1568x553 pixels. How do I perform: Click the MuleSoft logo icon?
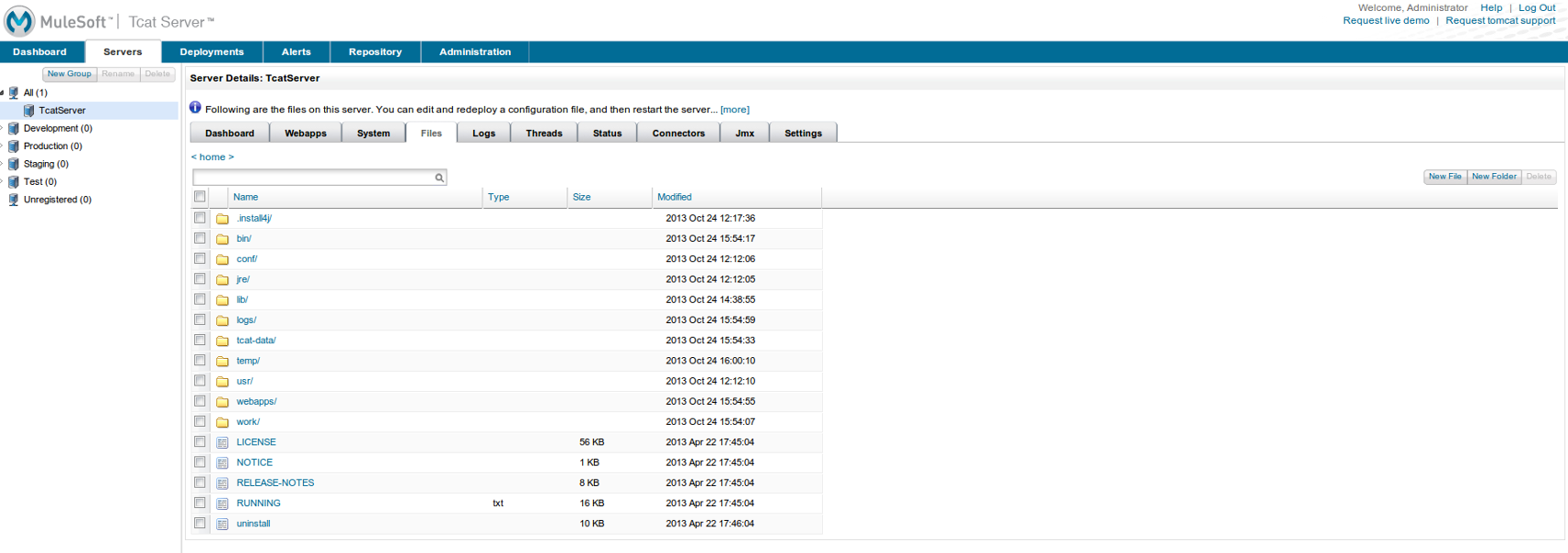pyautogui.click(x=19, y=20)
